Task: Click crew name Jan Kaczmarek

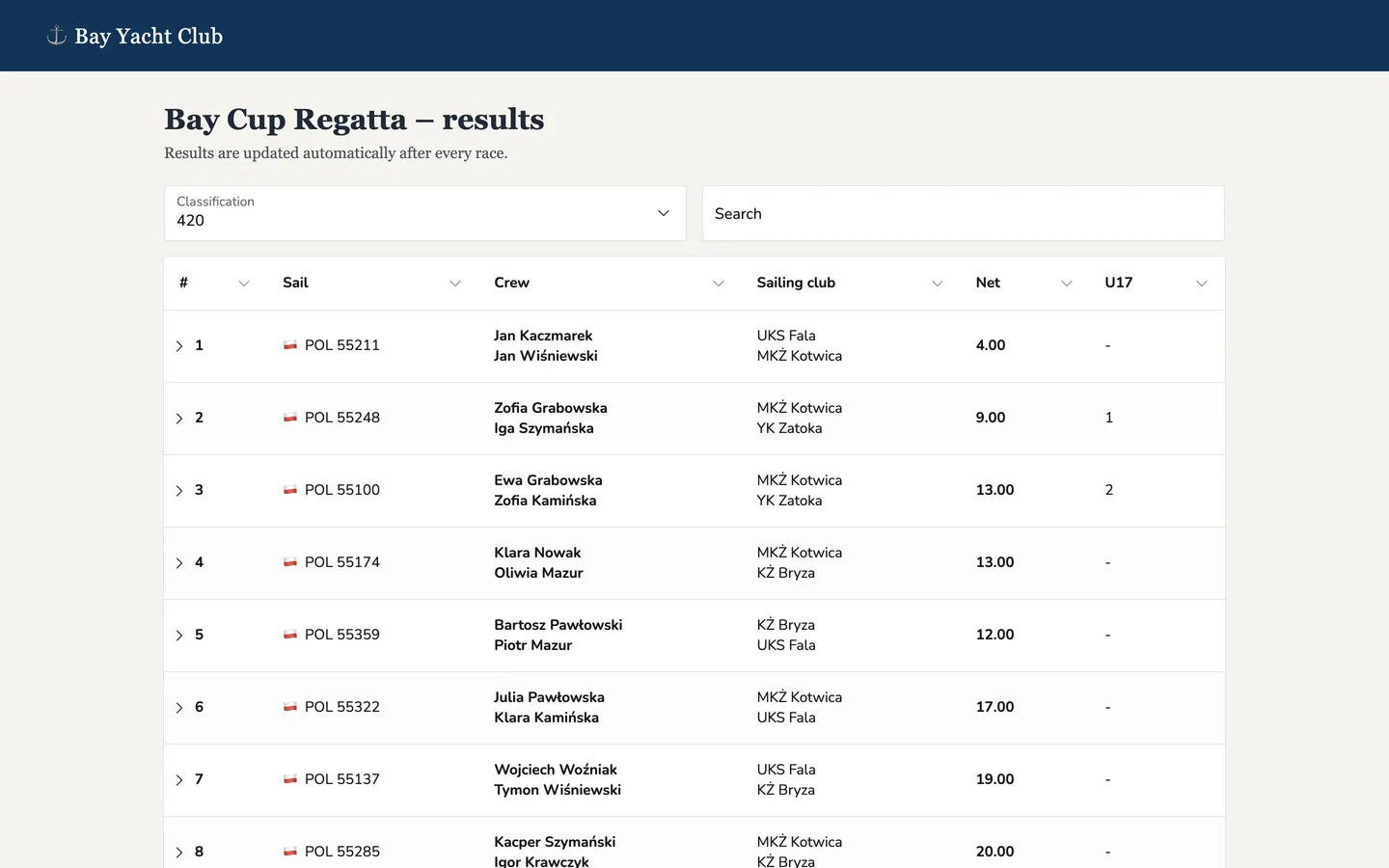Action: click(543, 336)
